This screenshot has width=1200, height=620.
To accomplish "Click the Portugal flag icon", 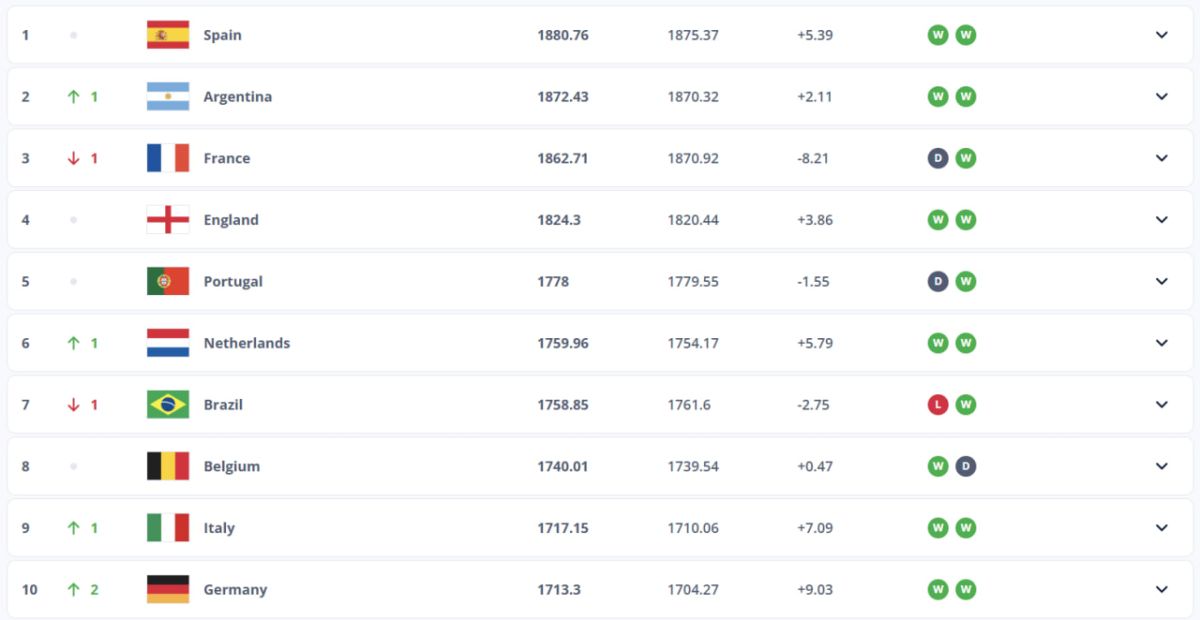I will [x=167, y=281].
